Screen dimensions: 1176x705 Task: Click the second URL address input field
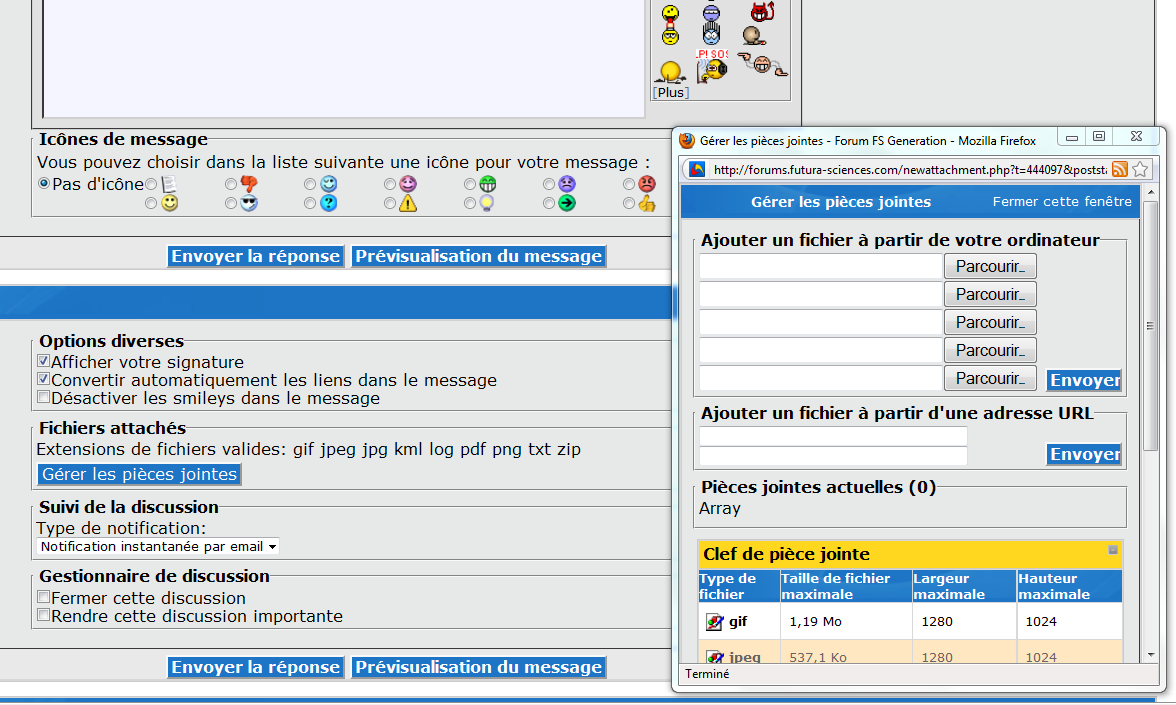tap(833, 456)
